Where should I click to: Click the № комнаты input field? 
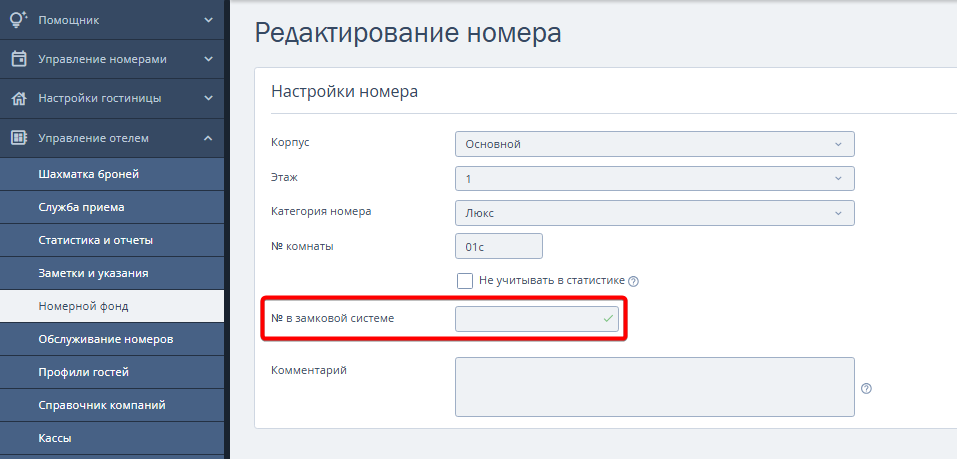tap(498, 246)
